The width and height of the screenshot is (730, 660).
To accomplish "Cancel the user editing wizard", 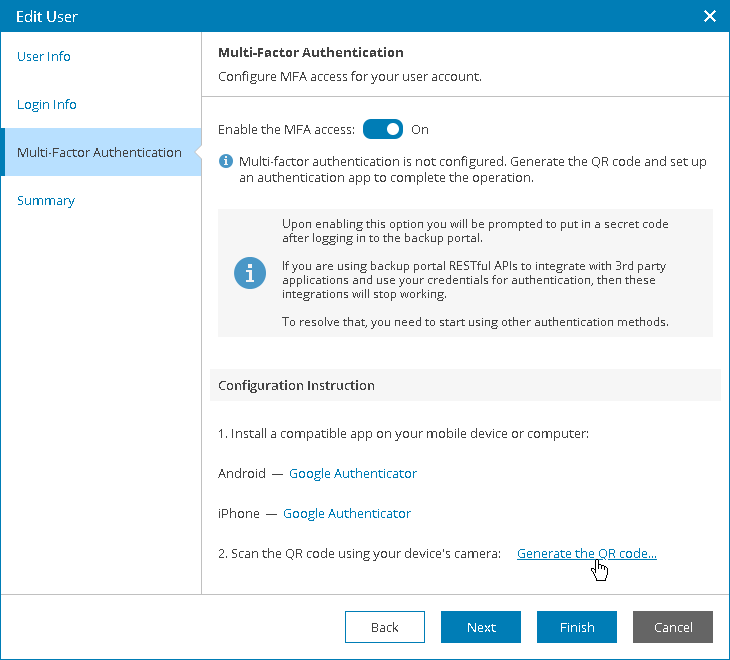I will (x=673, y=627).
